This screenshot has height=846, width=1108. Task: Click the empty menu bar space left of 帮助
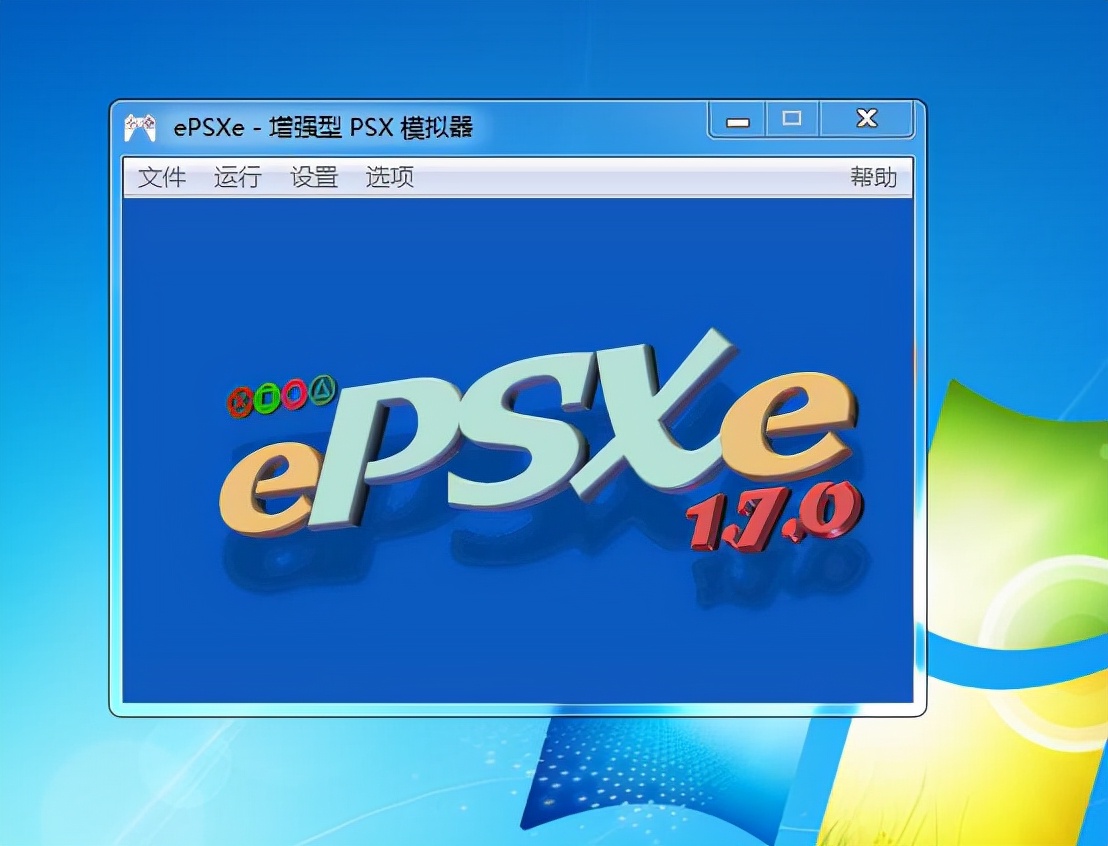pyautogui.click(x=630, y=178)
